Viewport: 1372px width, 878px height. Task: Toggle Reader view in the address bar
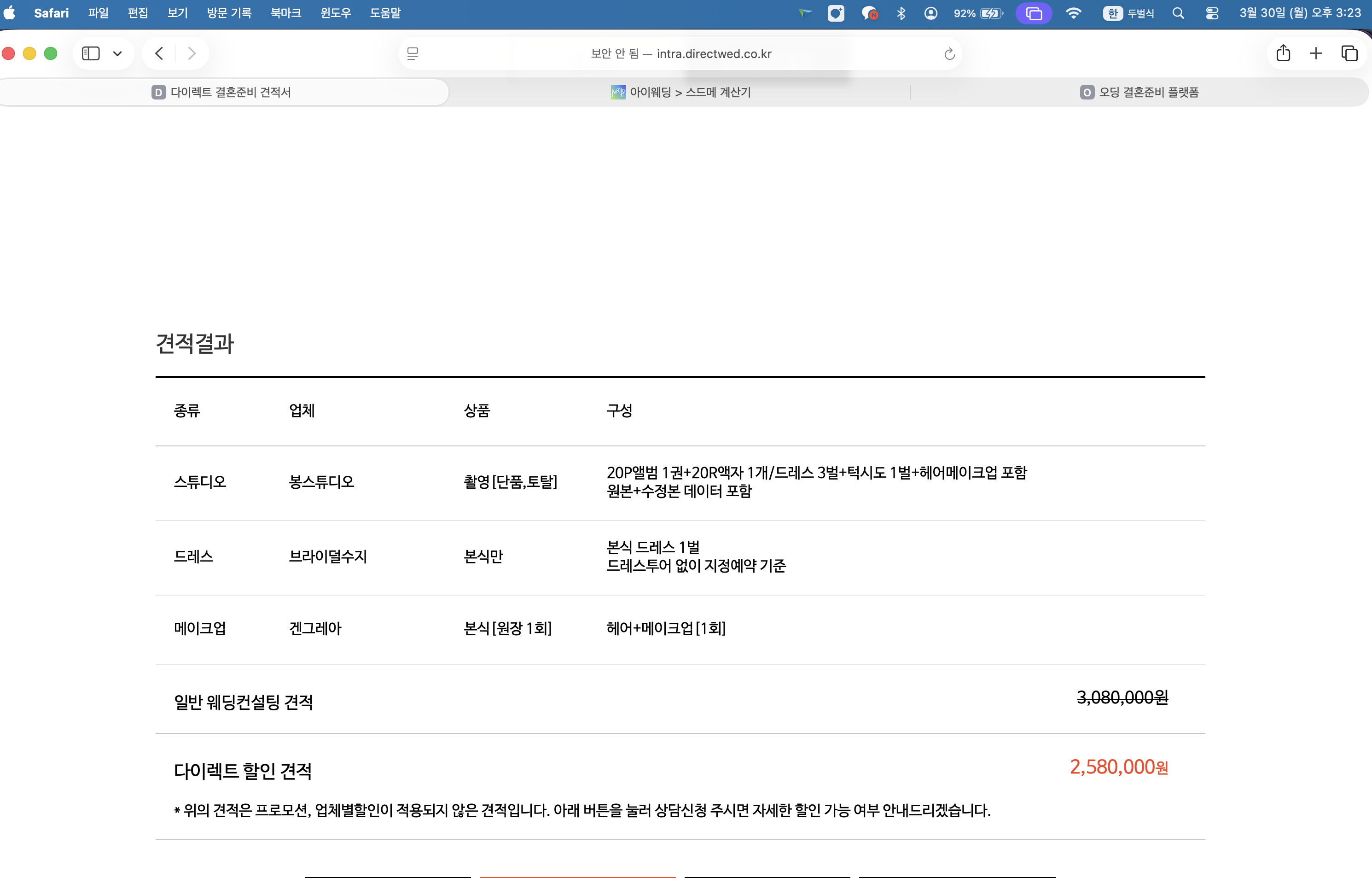click(413, 53)
